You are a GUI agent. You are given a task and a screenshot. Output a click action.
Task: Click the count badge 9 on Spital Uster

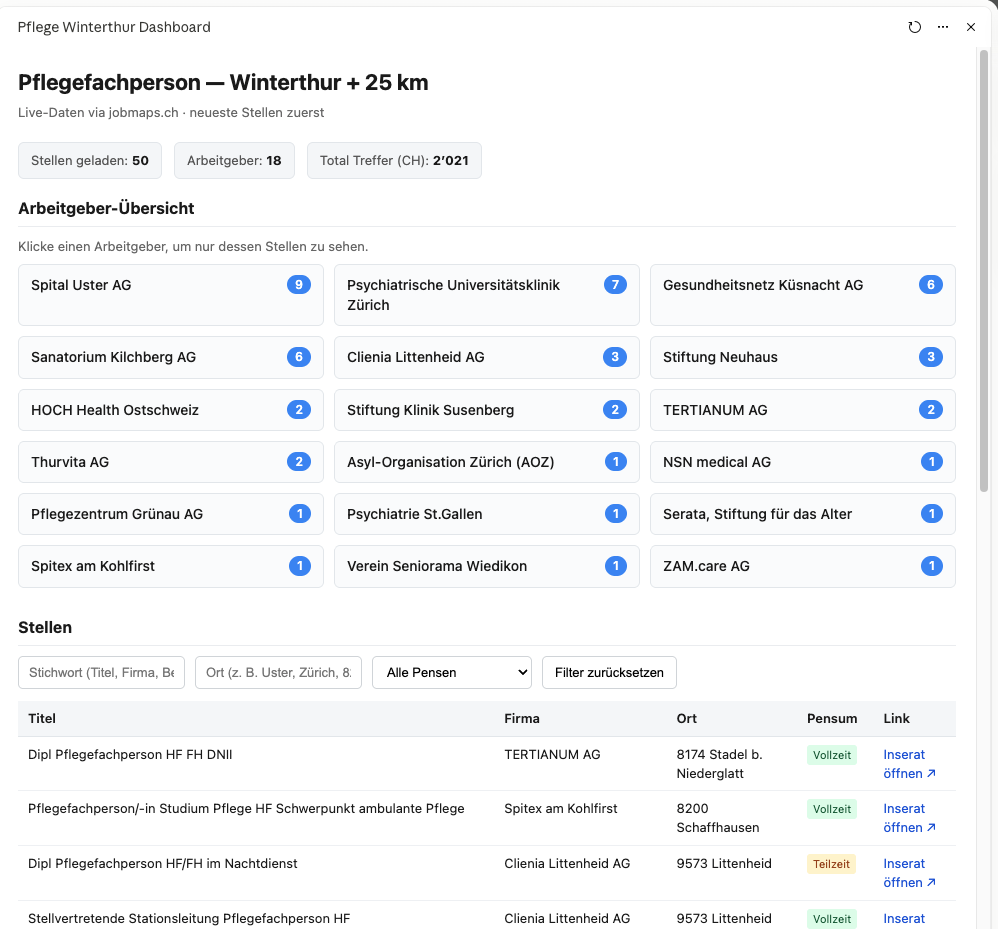click(x=299, y=284)
